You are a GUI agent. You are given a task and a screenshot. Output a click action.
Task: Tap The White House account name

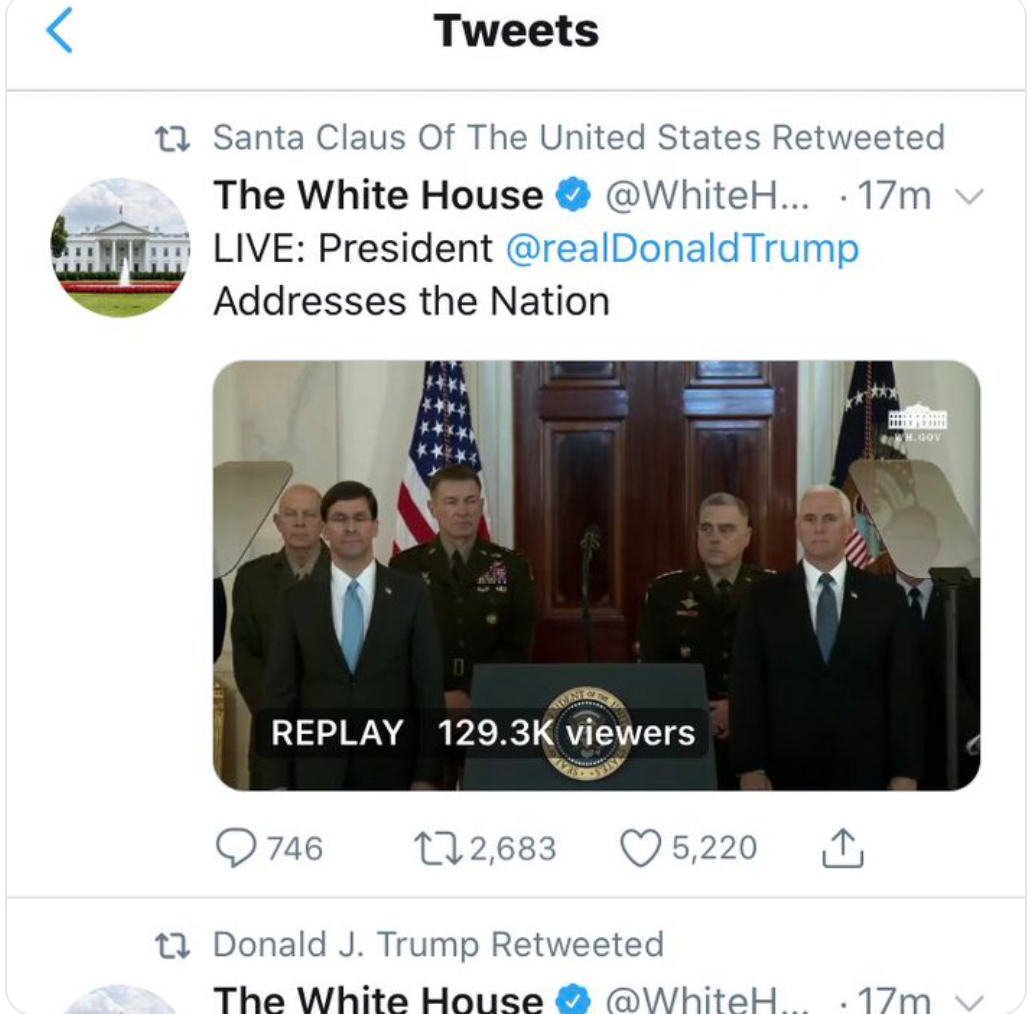(378, 196)
